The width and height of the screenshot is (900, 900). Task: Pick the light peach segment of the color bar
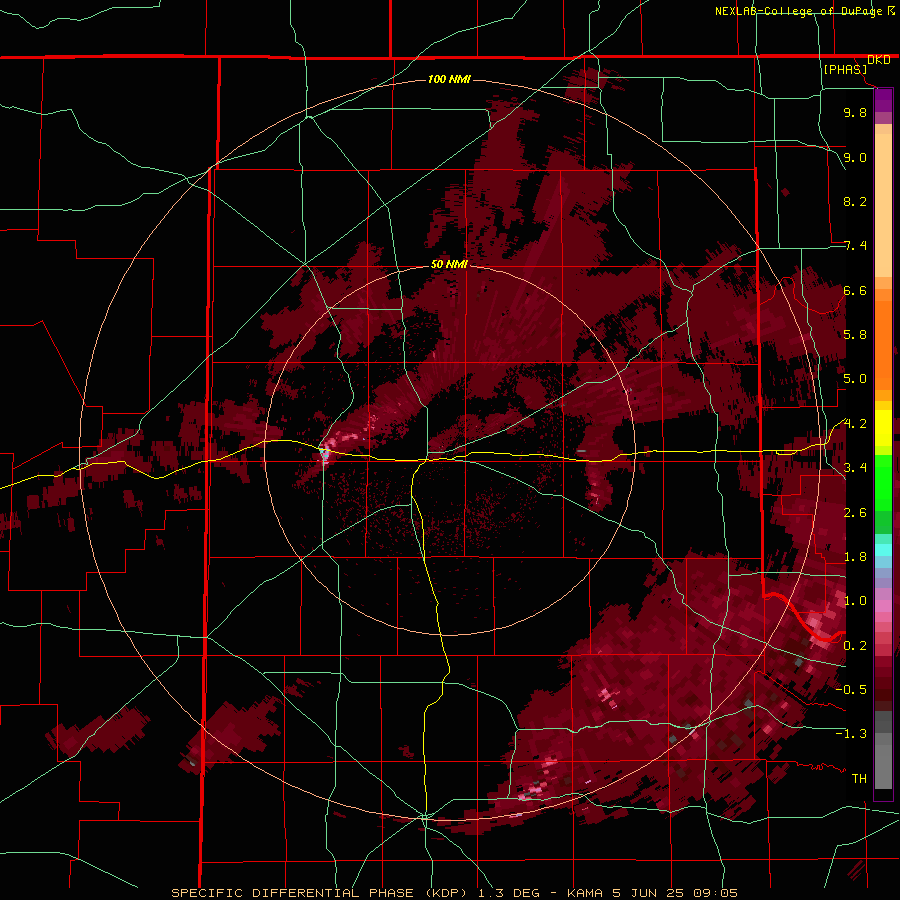coord(883,207)
